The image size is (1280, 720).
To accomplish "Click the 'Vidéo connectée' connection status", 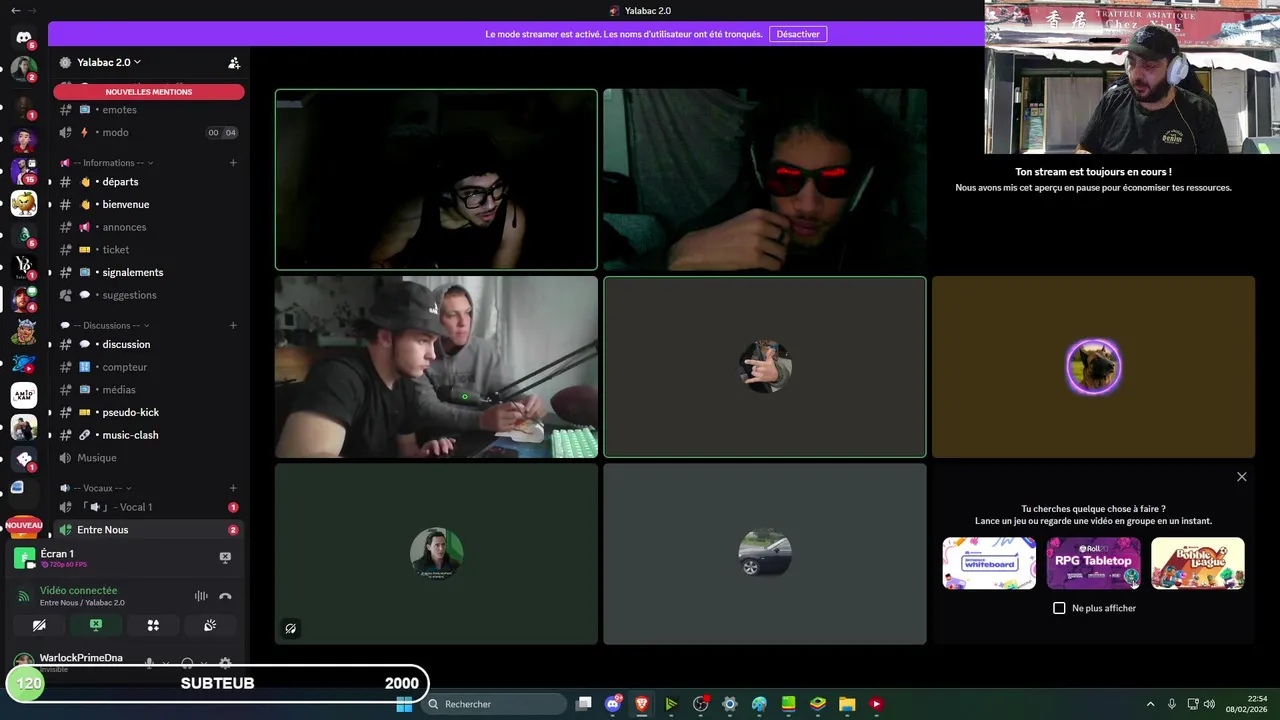I will (78, 591).
